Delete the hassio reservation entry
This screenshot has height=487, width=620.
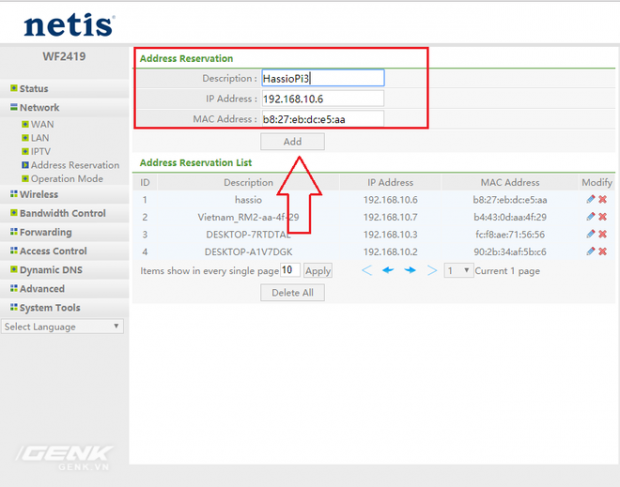603,200
